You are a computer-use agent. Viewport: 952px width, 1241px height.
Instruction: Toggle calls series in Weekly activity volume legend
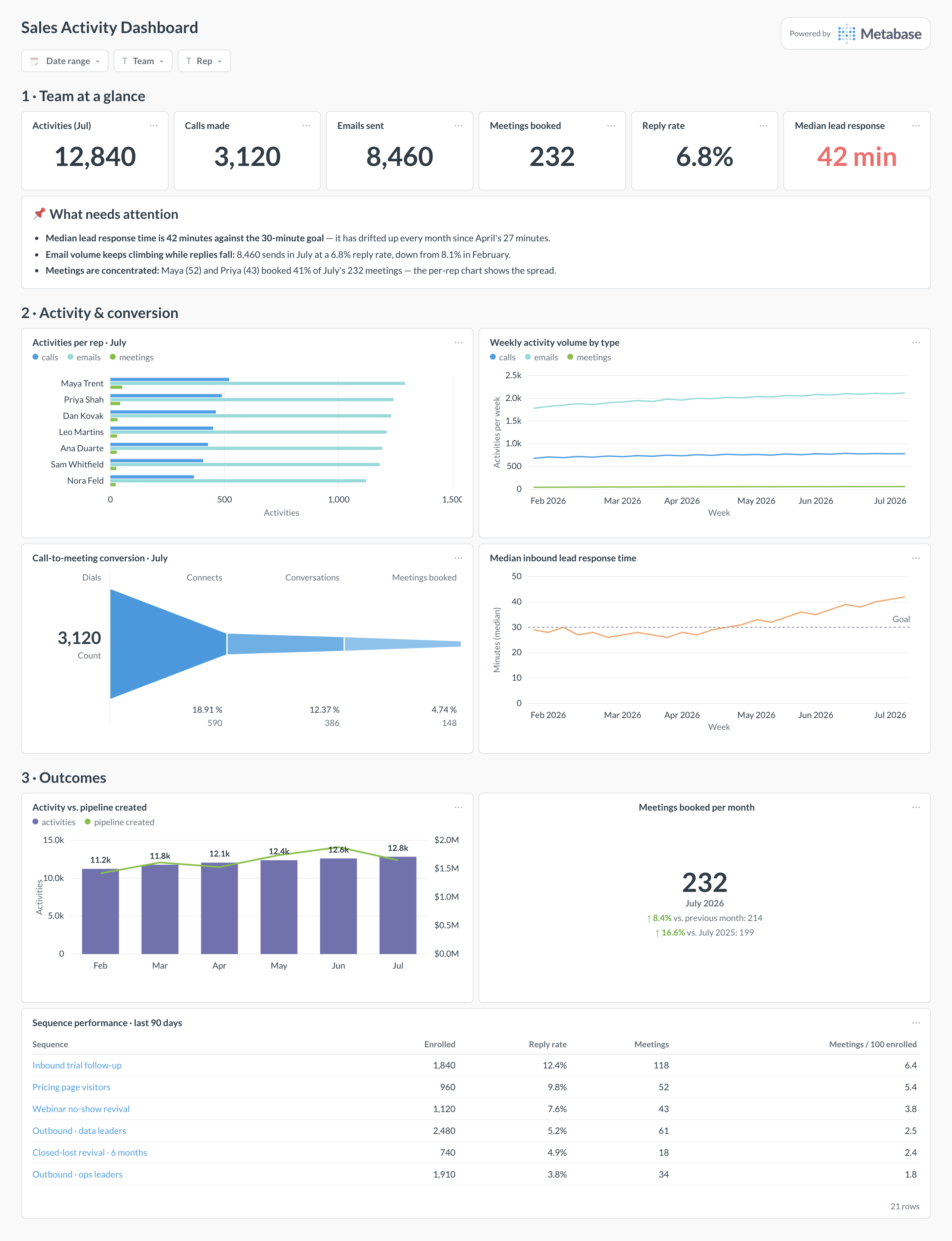[x=503, y=358]
